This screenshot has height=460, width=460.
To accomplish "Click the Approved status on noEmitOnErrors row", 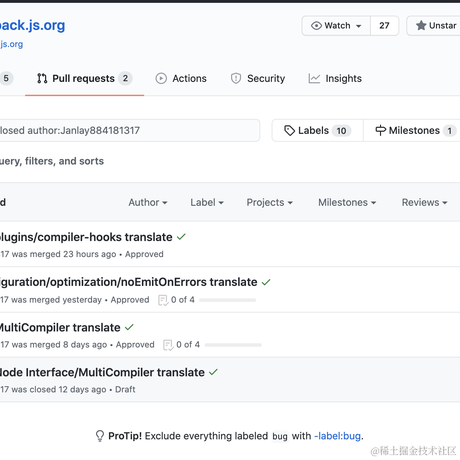I will [x=130, y=300].
